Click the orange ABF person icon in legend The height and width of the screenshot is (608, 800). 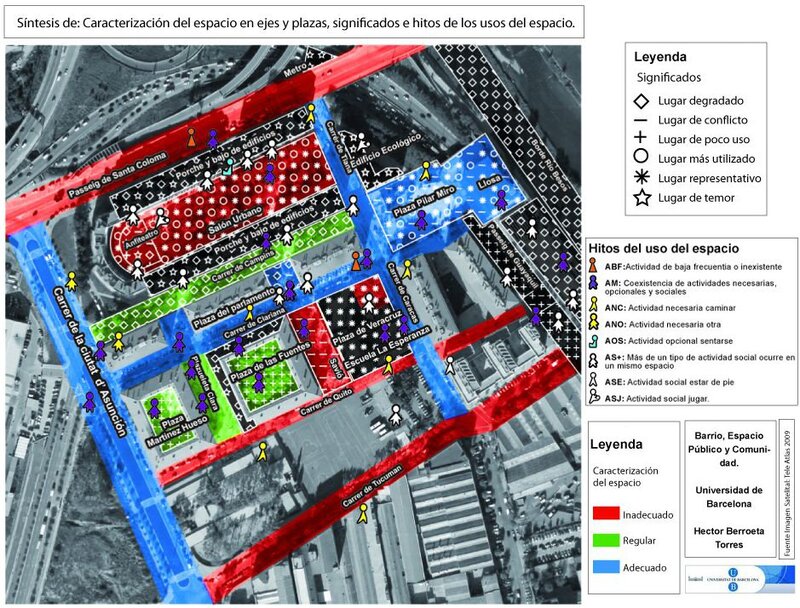point(595,265)
